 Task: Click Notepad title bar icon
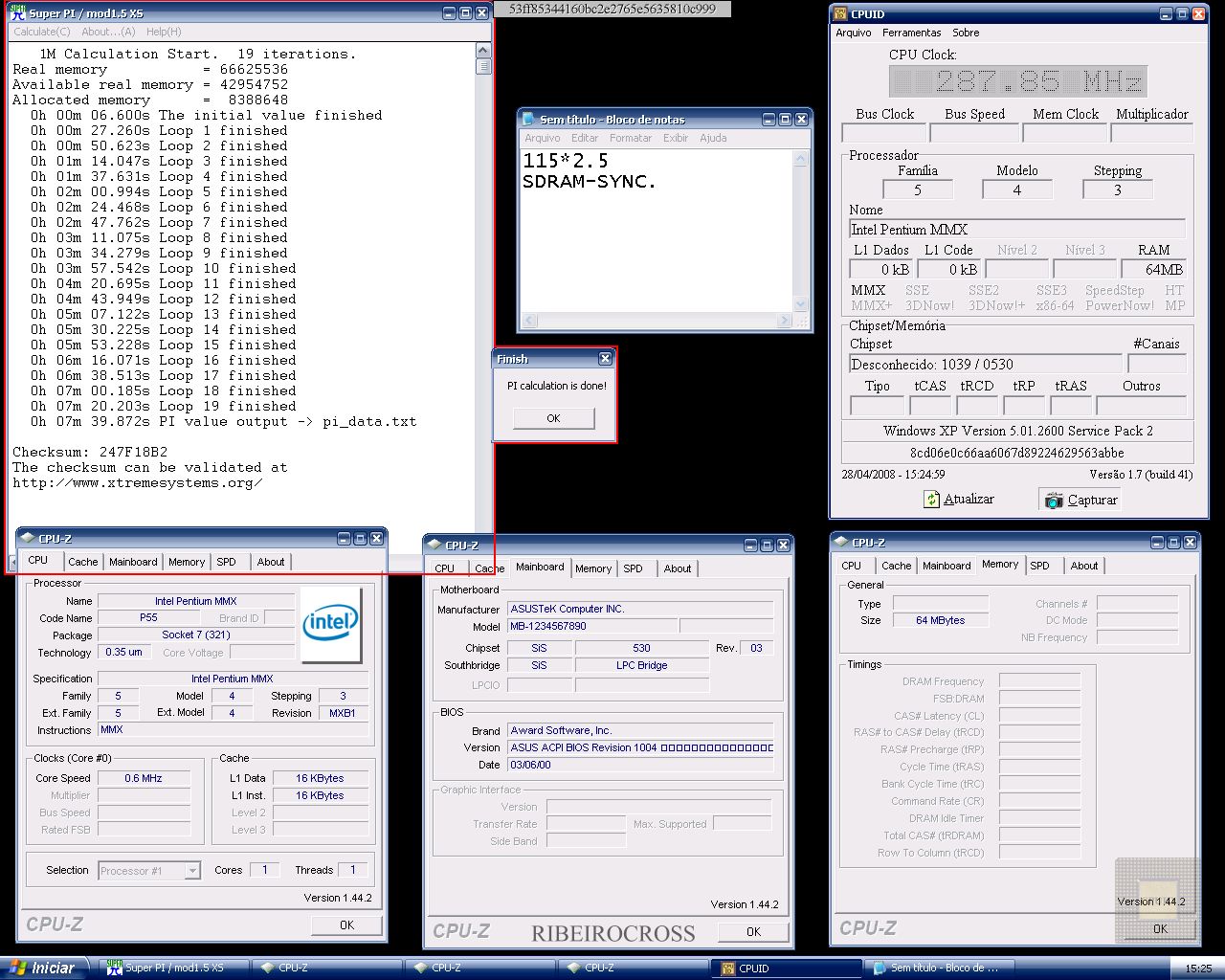(528, 120)
